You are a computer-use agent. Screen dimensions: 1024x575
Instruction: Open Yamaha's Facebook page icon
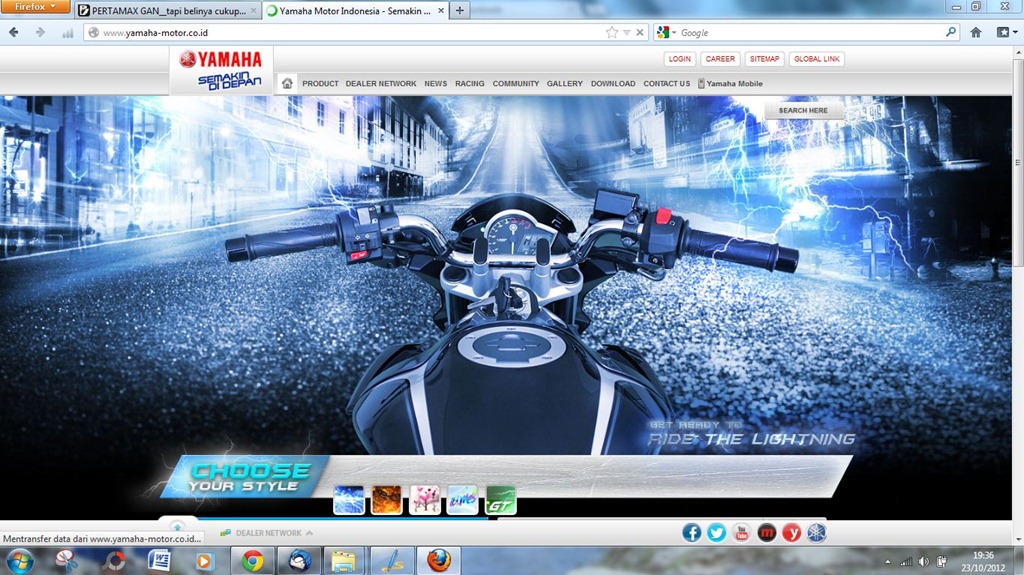tap(691, 533)
